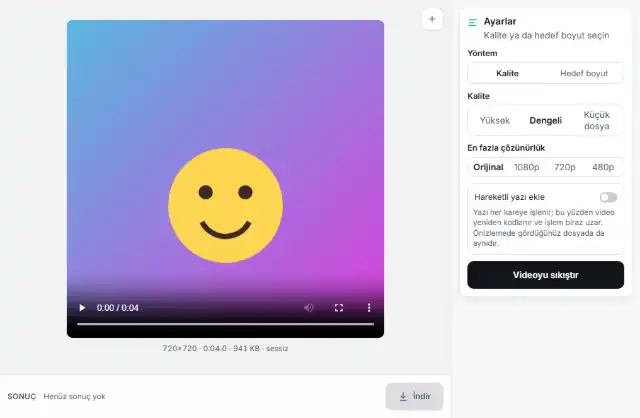Click the video info text 720×720
Screen dimensions: 640x418
click(x=225, y=348)
